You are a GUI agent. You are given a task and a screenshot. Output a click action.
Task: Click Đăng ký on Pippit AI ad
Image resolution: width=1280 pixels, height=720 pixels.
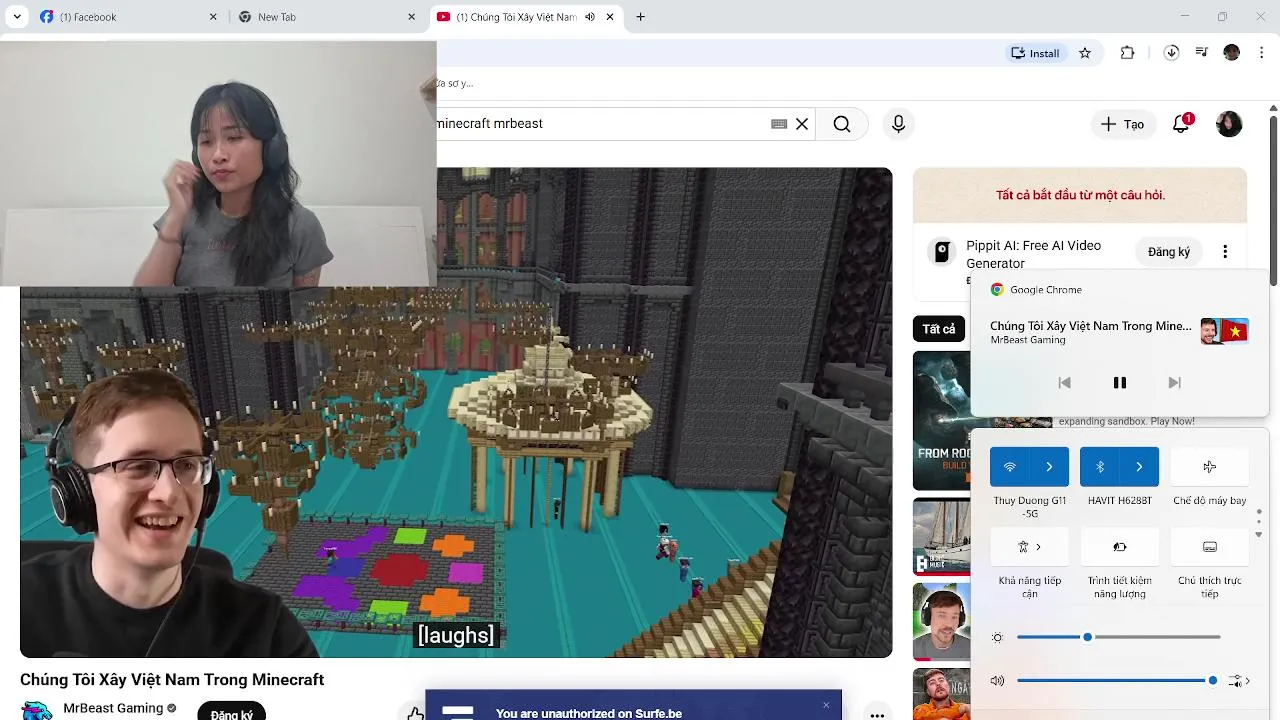pos(1169,252)
